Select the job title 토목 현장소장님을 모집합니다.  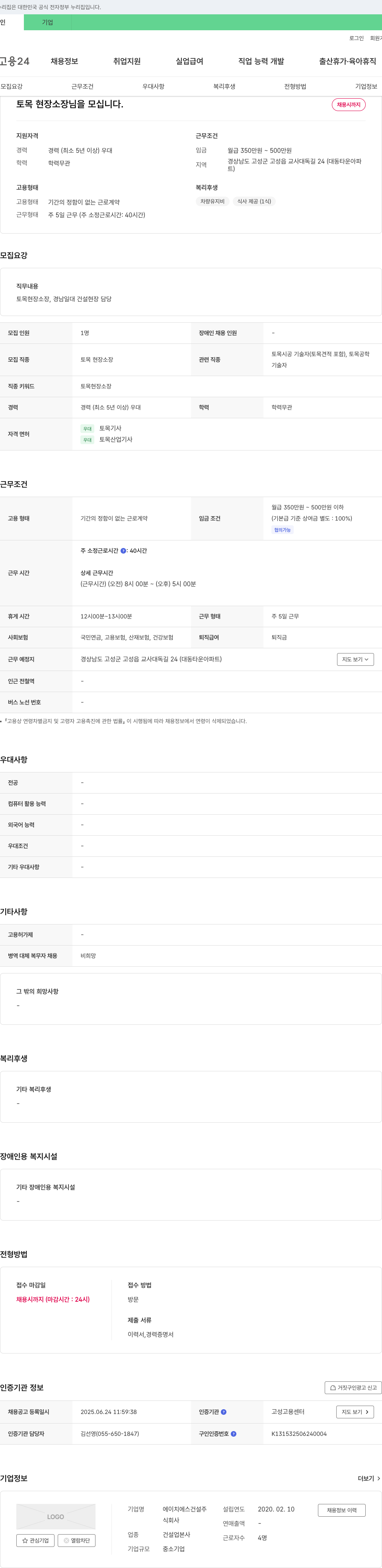point(69,104)
